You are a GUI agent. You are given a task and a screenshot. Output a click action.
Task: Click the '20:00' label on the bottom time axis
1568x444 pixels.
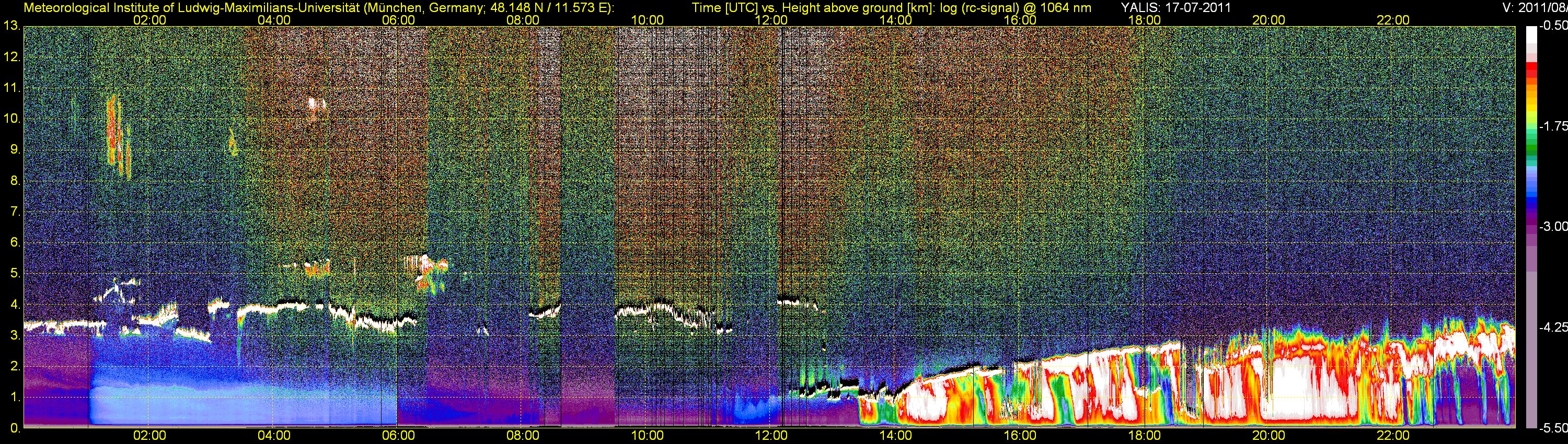pyautogui.click(x=1269, y=436)
